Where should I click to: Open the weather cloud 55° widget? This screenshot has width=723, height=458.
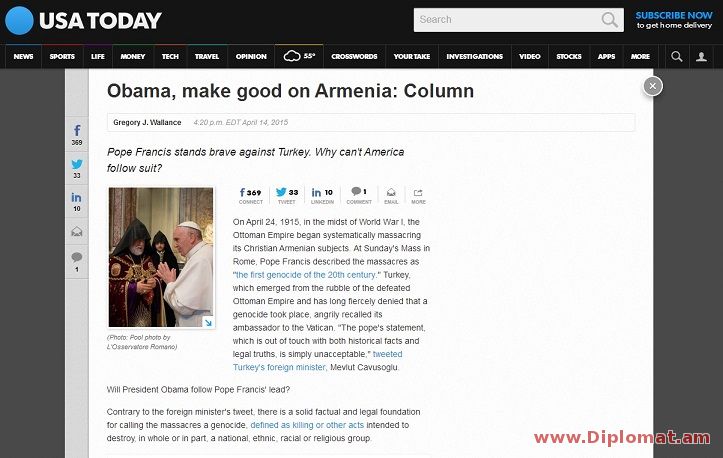click(x=299, y=56)
